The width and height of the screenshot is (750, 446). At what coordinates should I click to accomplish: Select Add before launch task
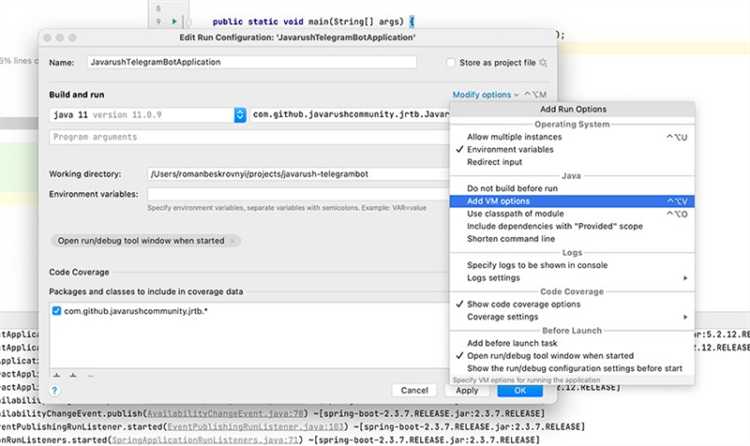click(572, 343)
